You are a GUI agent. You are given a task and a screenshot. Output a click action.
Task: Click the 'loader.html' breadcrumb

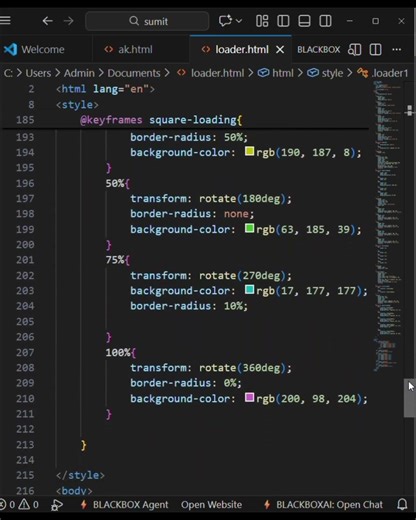(x=217, y=73)
